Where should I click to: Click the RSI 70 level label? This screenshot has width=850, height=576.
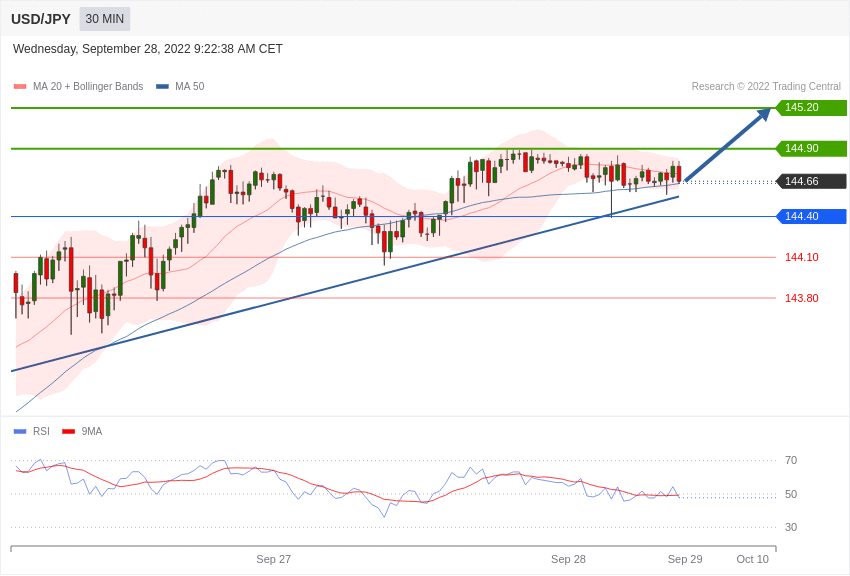[x=791, y=461]
